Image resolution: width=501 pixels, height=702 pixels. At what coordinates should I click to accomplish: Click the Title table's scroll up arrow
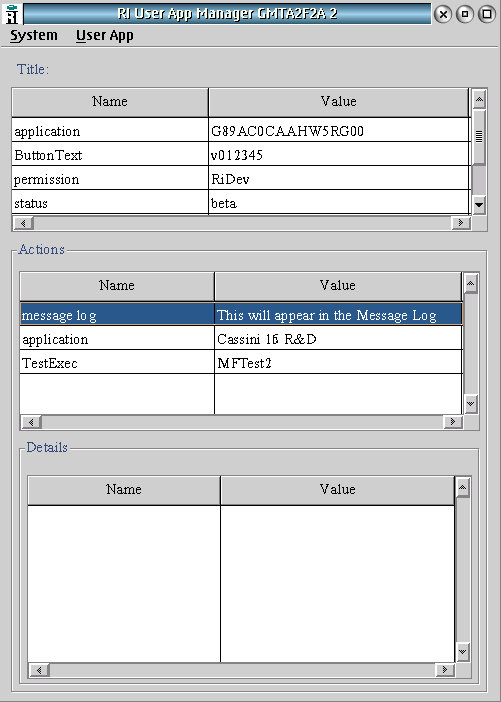[x=479, y=99]
